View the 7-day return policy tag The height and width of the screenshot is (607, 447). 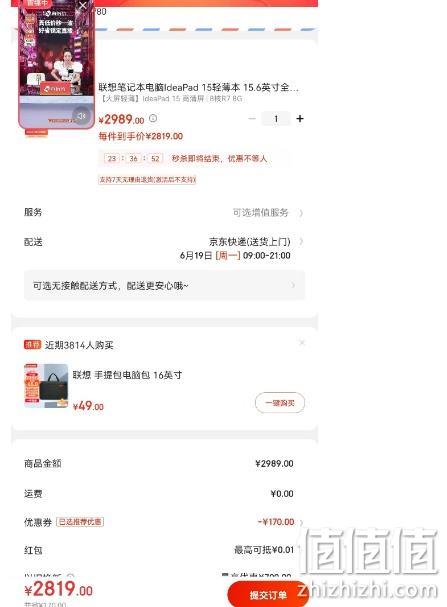click(x=147, y=180)
